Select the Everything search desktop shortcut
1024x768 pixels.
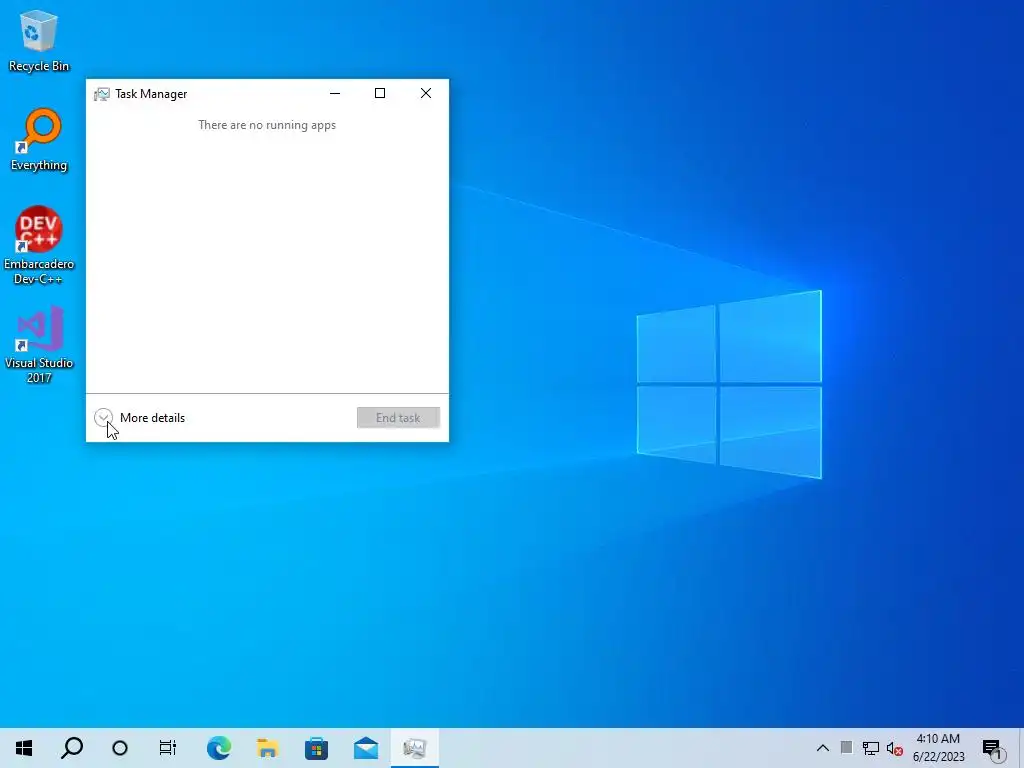39,140
